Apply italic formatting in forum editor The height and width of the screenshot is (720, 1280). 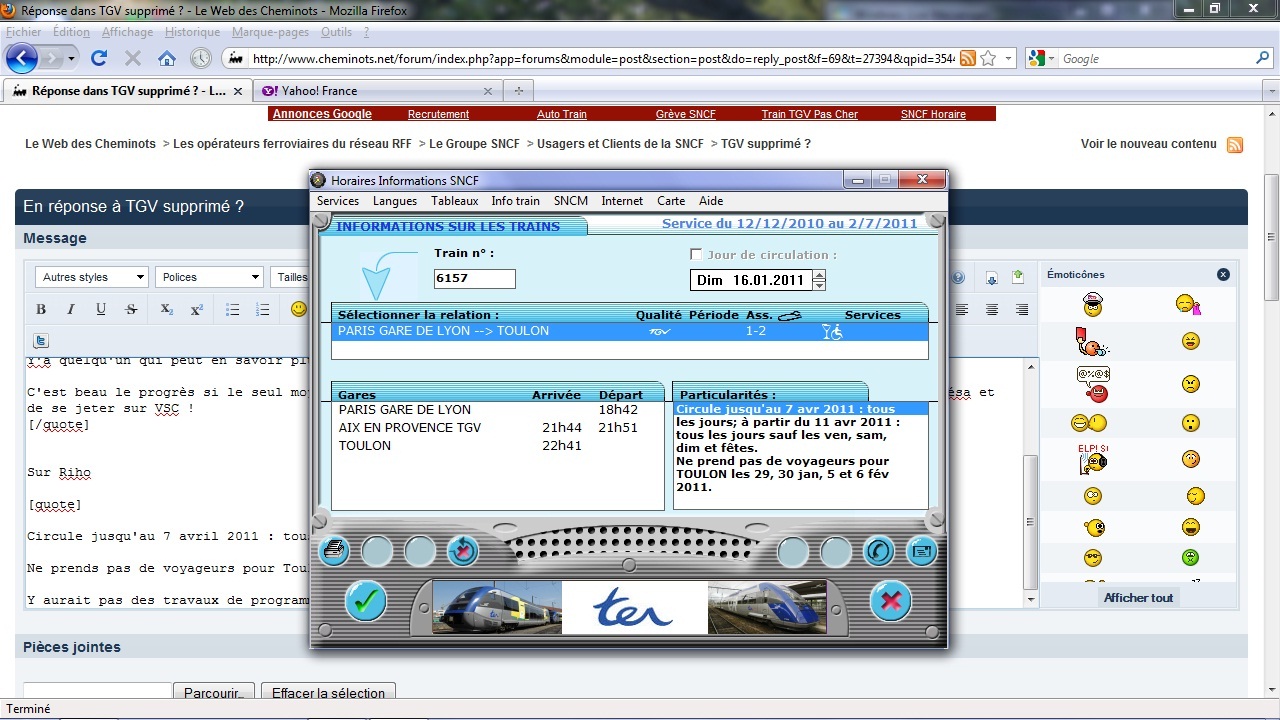[71, 309]
